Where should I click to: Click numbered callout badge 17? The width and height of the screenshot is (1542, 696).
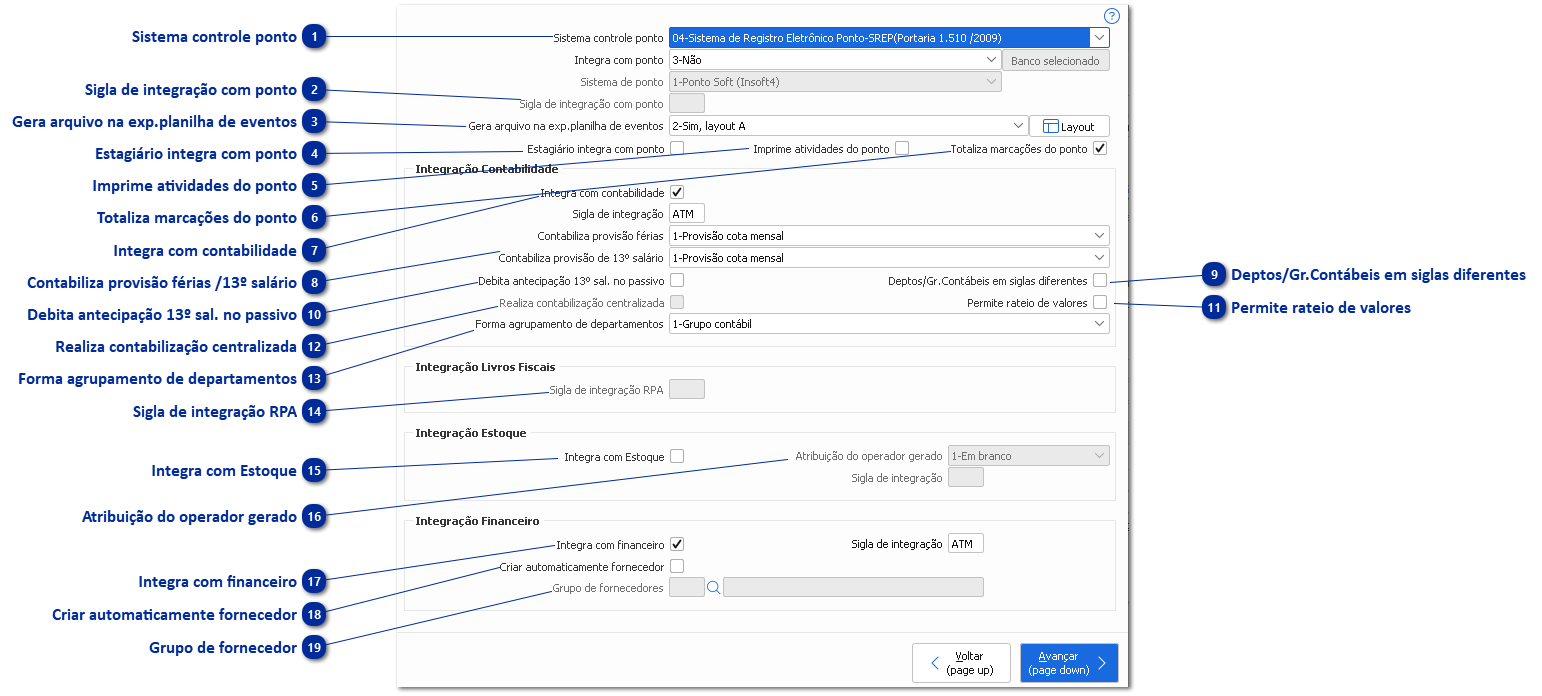[x=314, y=582]
